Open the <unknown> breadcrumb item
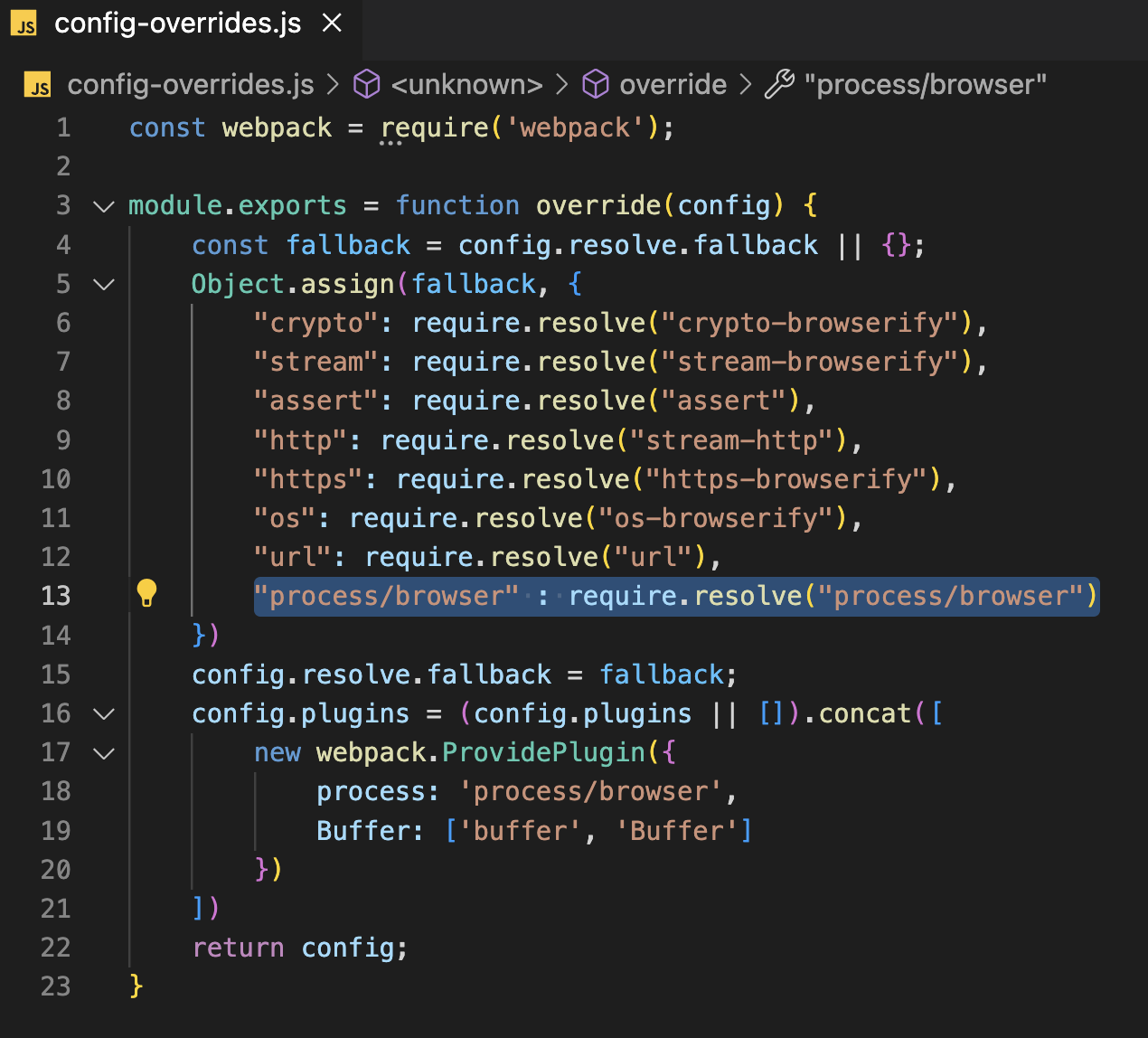 pos(466,84)
